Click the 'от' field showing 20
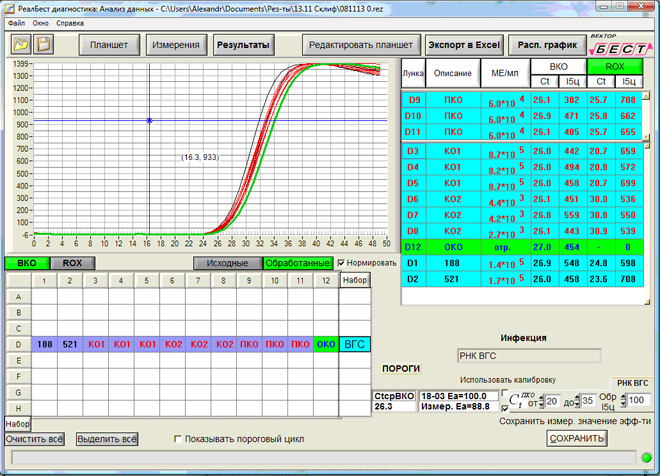This screenshot has height=476, width=660. pos(552,401)
